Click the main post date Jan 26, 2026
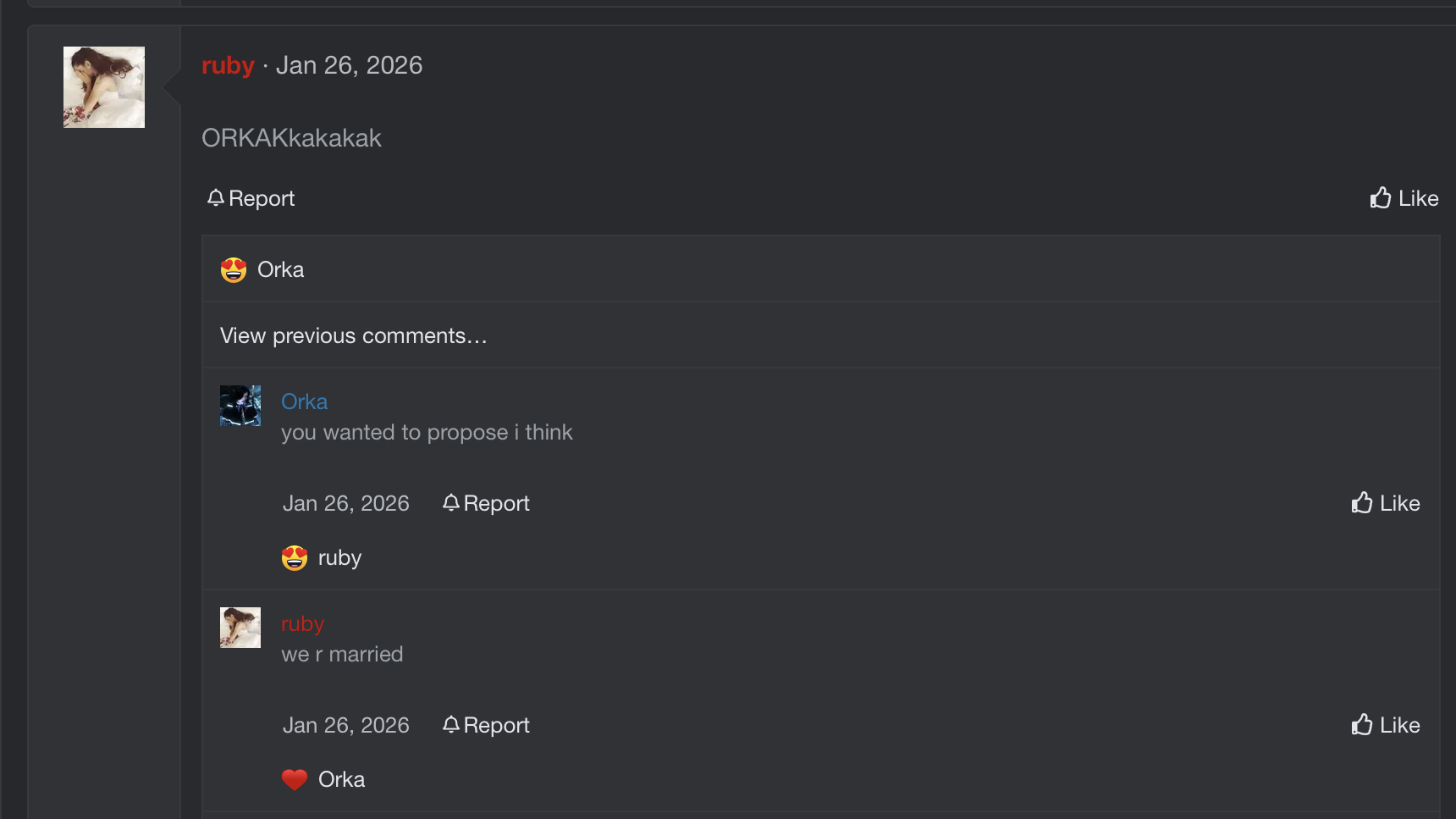 click(x=349, y=65)
